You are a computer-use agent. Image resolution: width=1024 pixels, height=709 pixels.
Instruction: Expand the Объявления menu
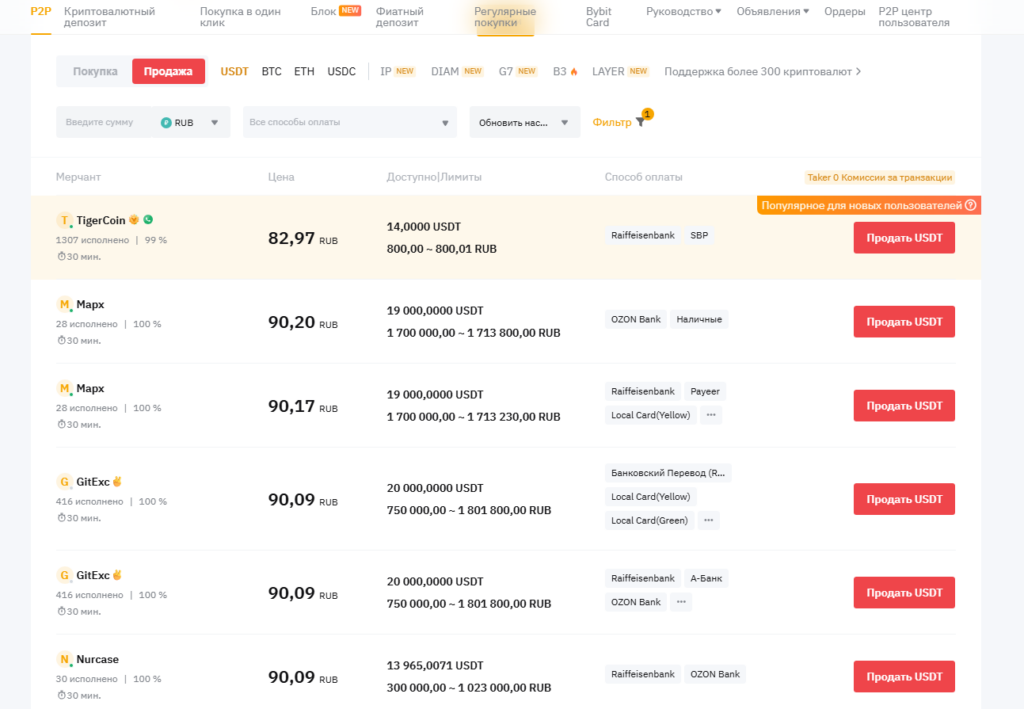773,11
